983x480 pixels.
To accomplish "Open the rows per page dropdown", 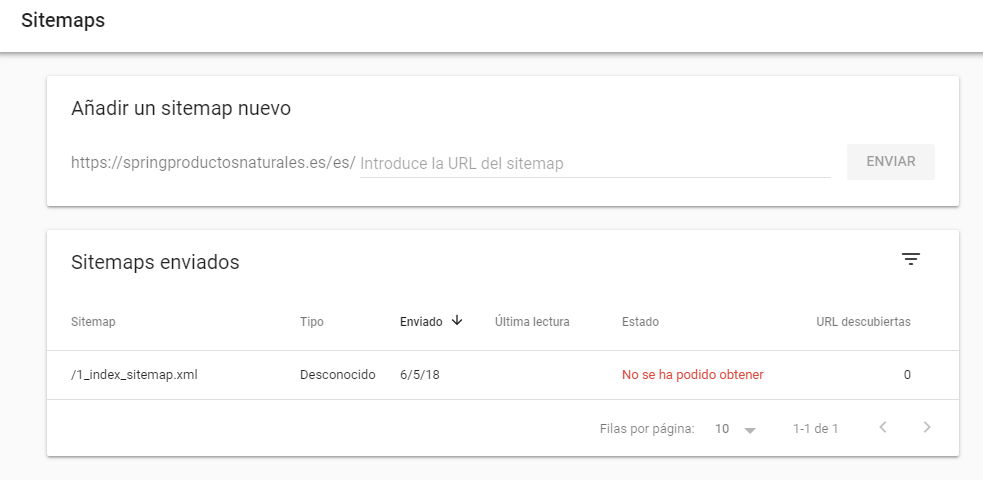I will click(735, 429).
